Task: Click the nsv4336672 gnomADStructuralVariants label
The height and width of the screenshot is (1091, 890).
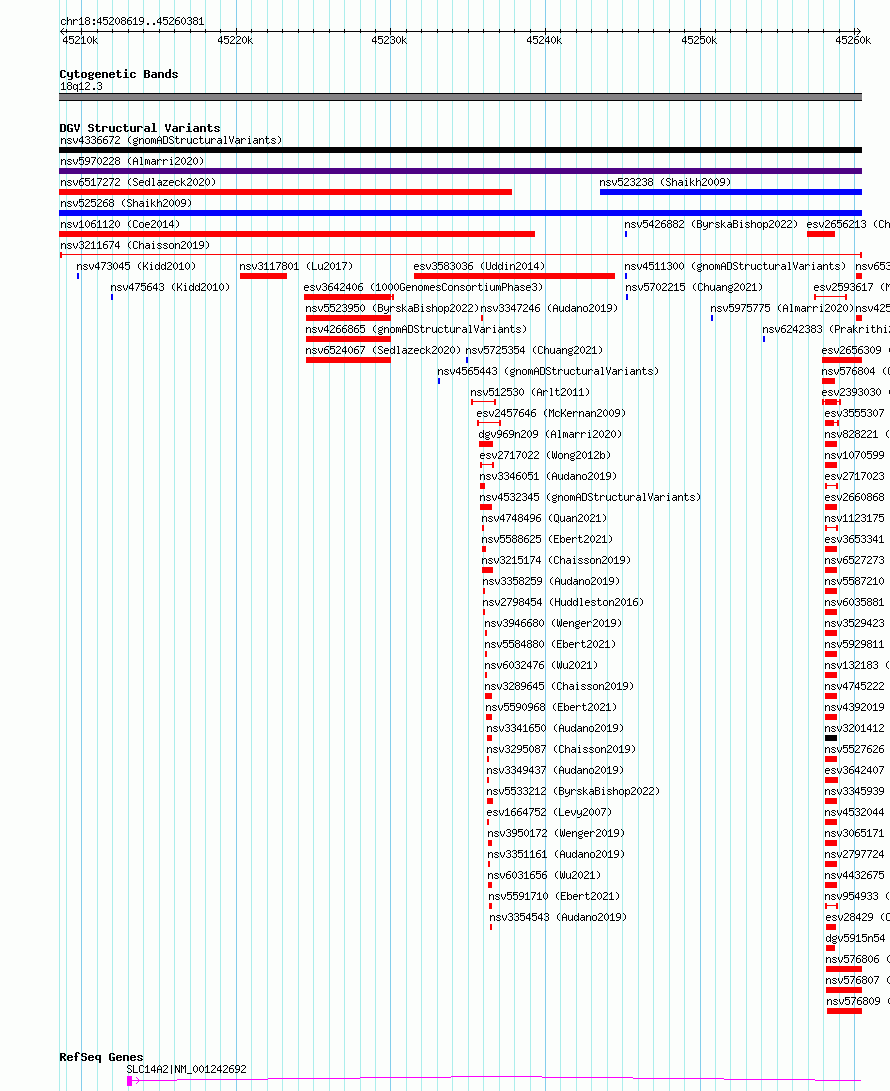Action: 171,141
